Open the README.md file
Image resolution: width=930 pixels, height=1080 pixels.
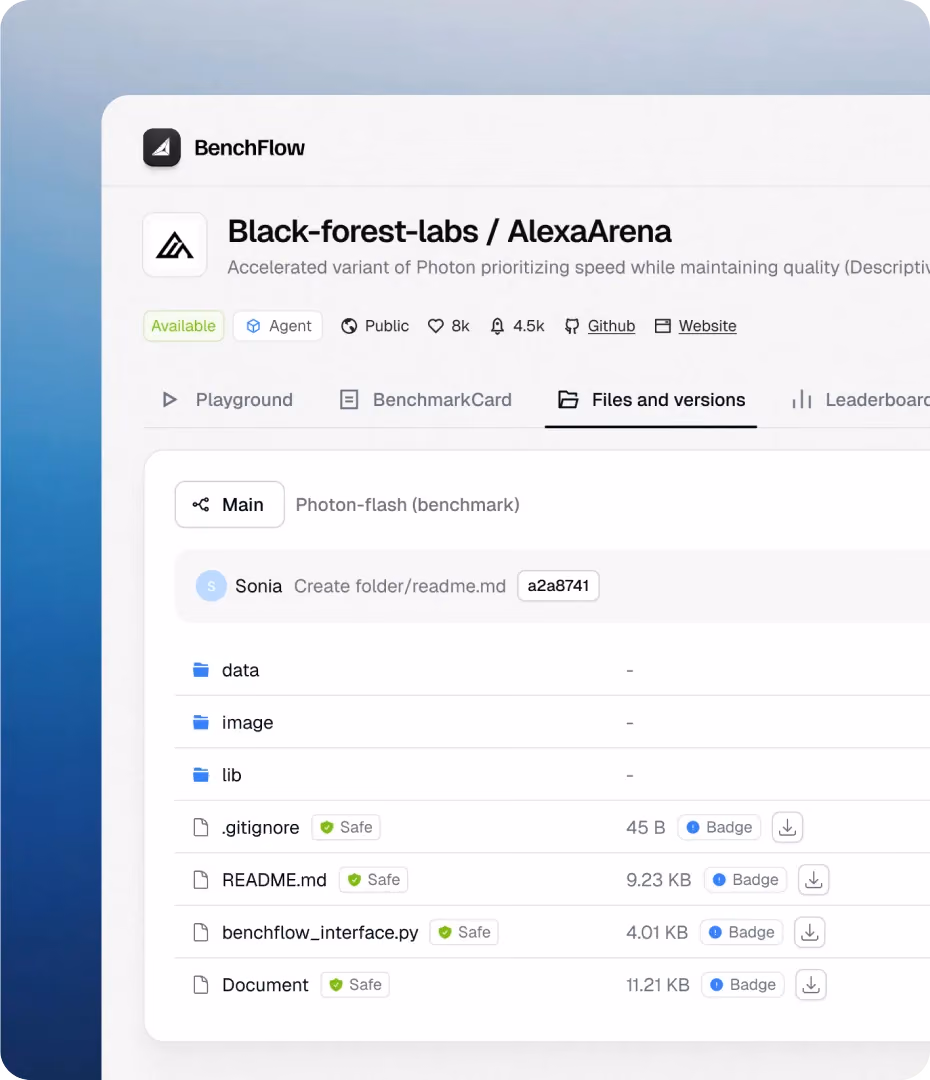(x=274, y=880)
